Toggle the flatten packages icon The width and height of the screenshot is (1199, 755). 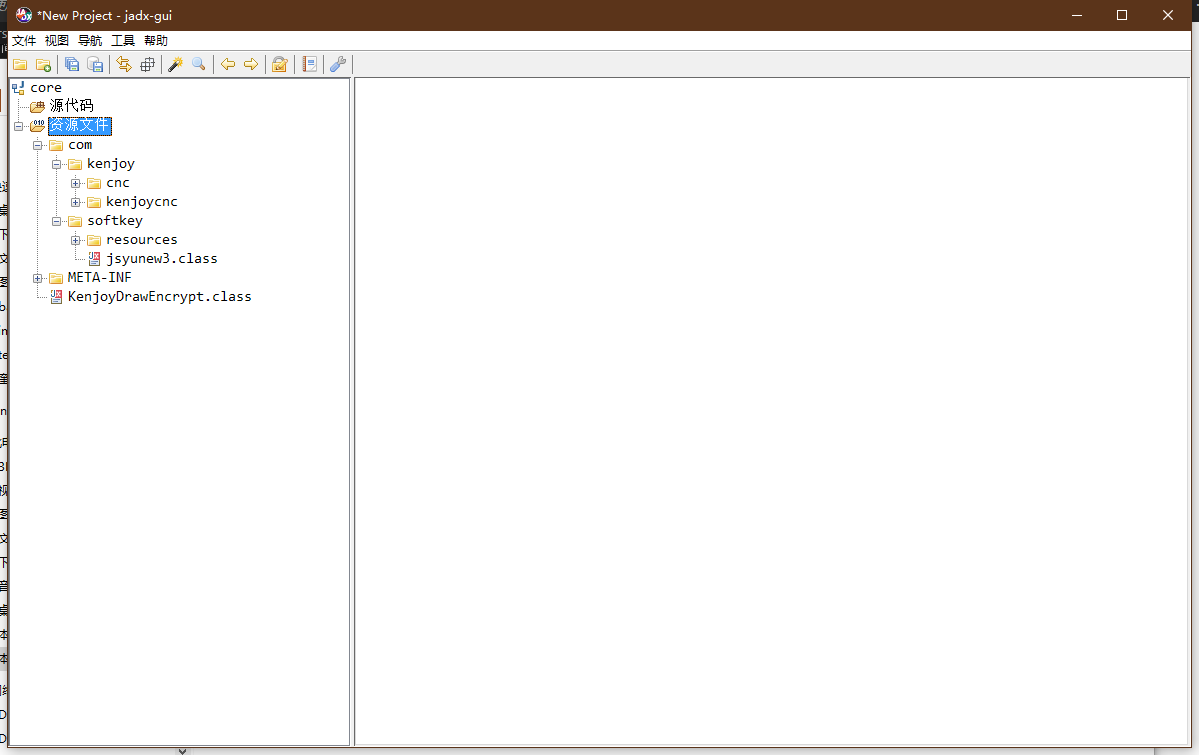pos(148,65)
